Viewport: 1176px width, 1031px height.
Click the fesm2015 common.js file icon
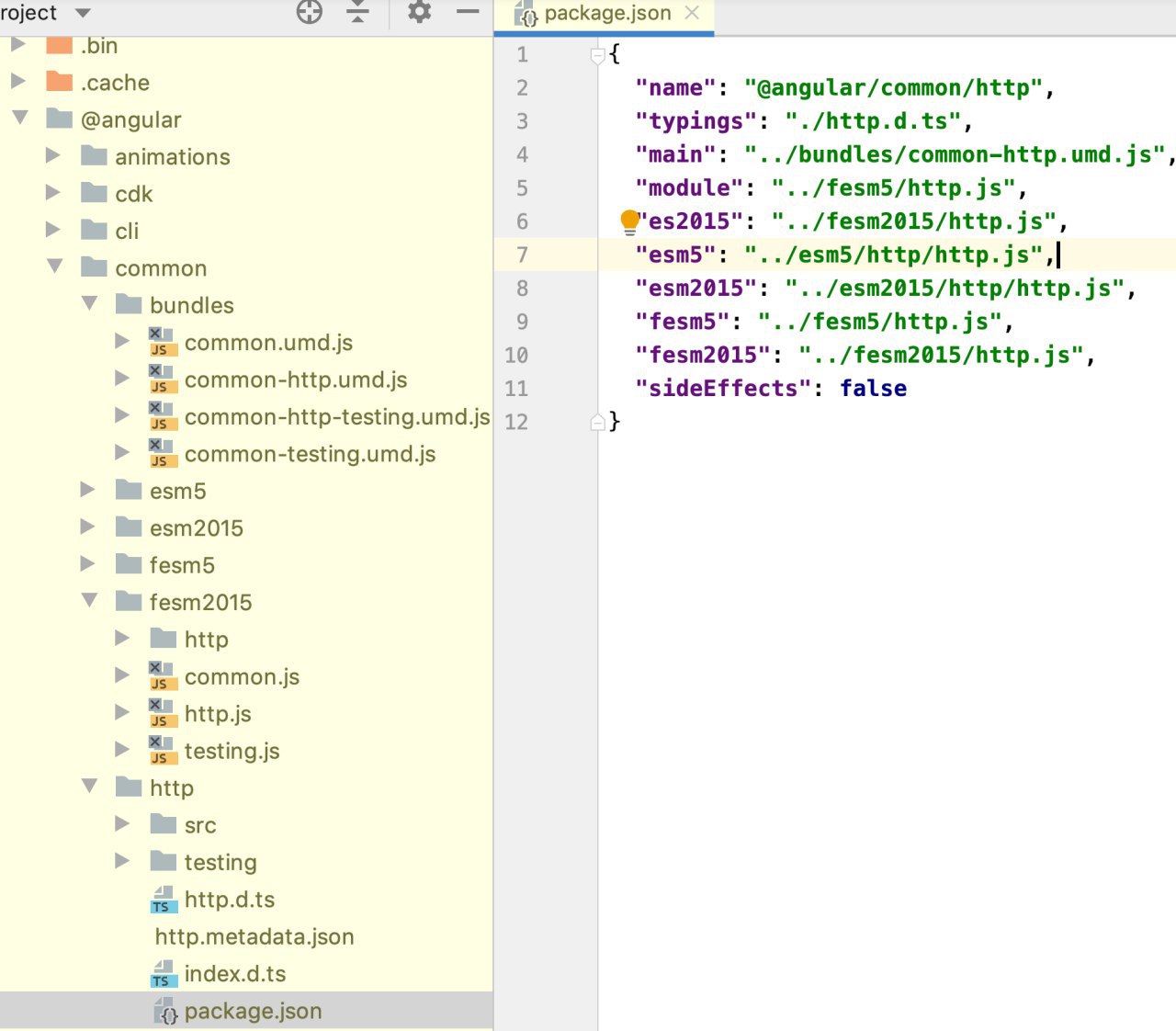163,676
